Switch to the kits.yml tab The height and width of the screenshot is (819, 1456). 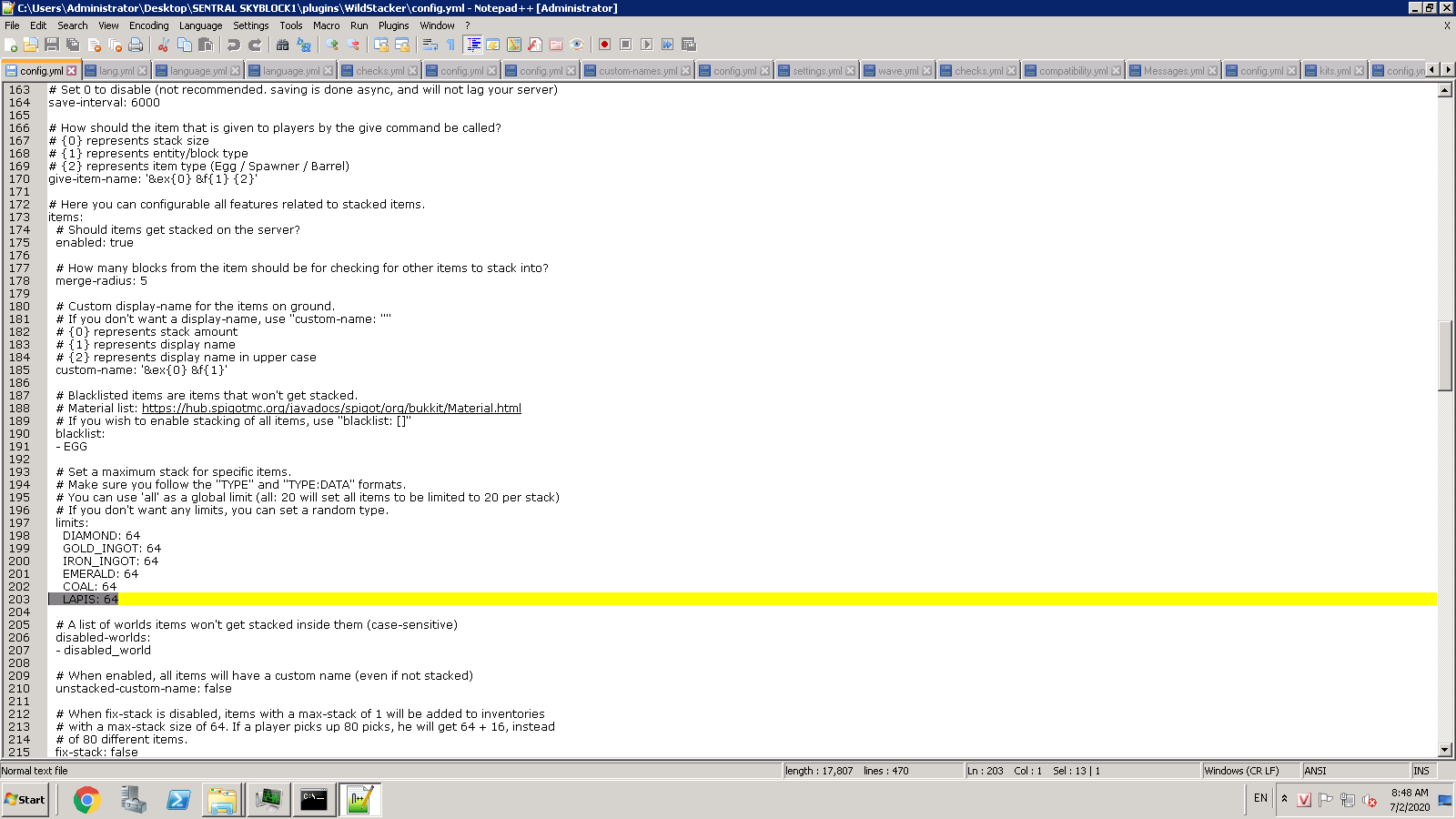(1335, 71)
